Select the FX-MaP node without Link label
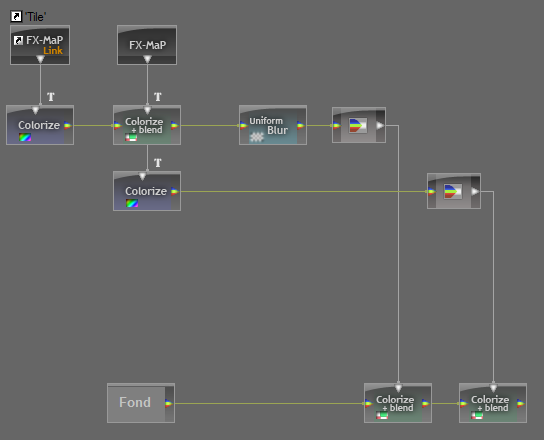544x440 pixels. (x=147, y=45)
